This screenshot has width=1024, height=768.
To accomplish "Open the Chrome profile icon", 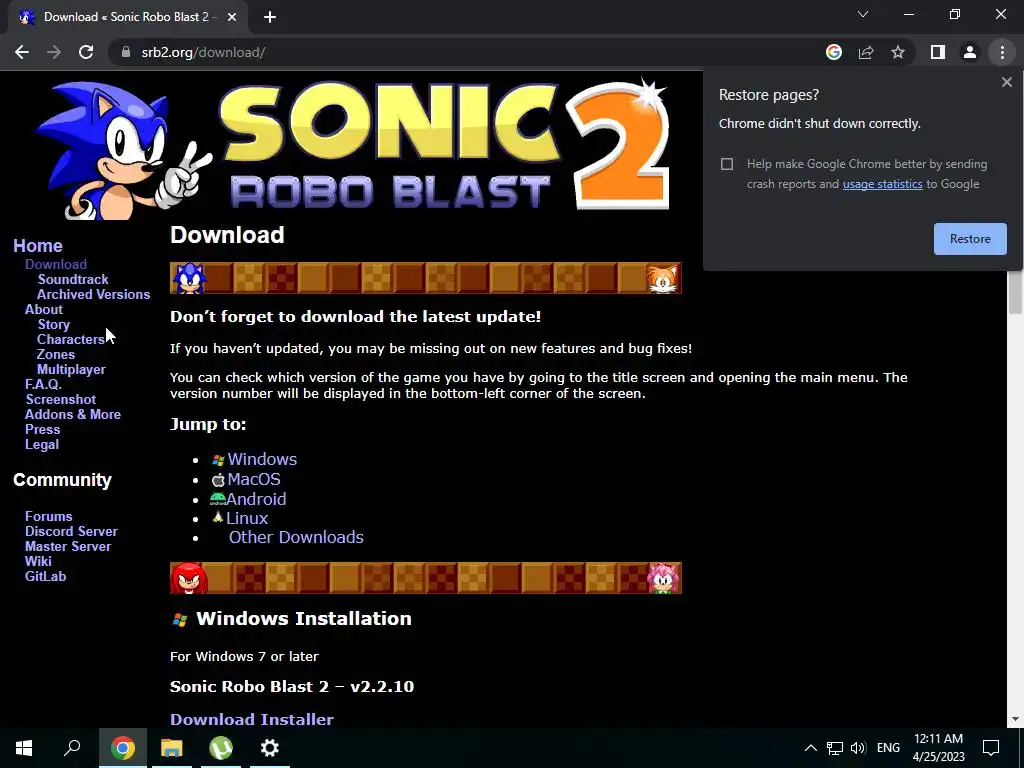I will [x=970, y=52].
